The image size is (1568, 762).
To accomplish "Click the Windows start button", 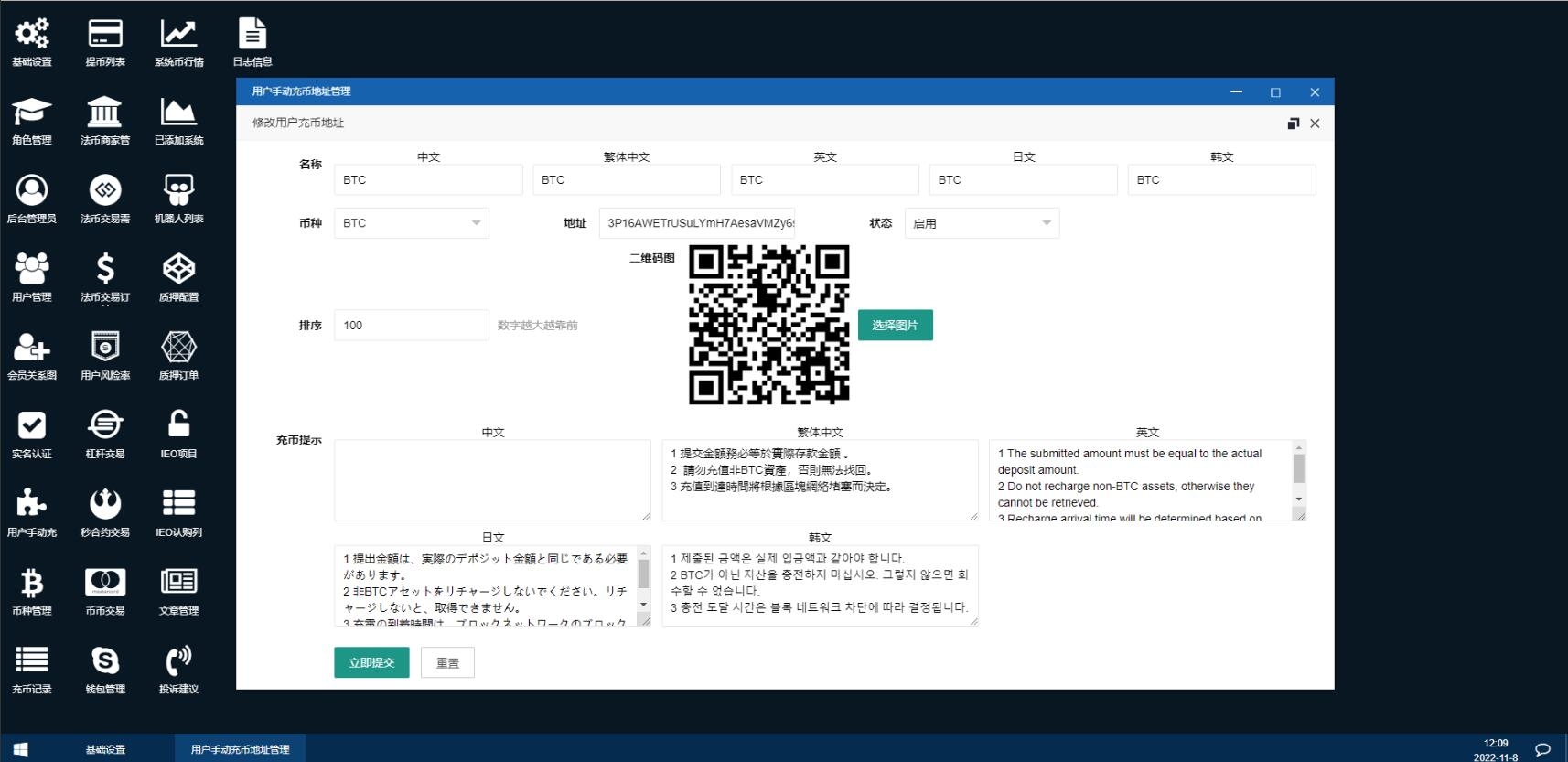I will [20, 749].
